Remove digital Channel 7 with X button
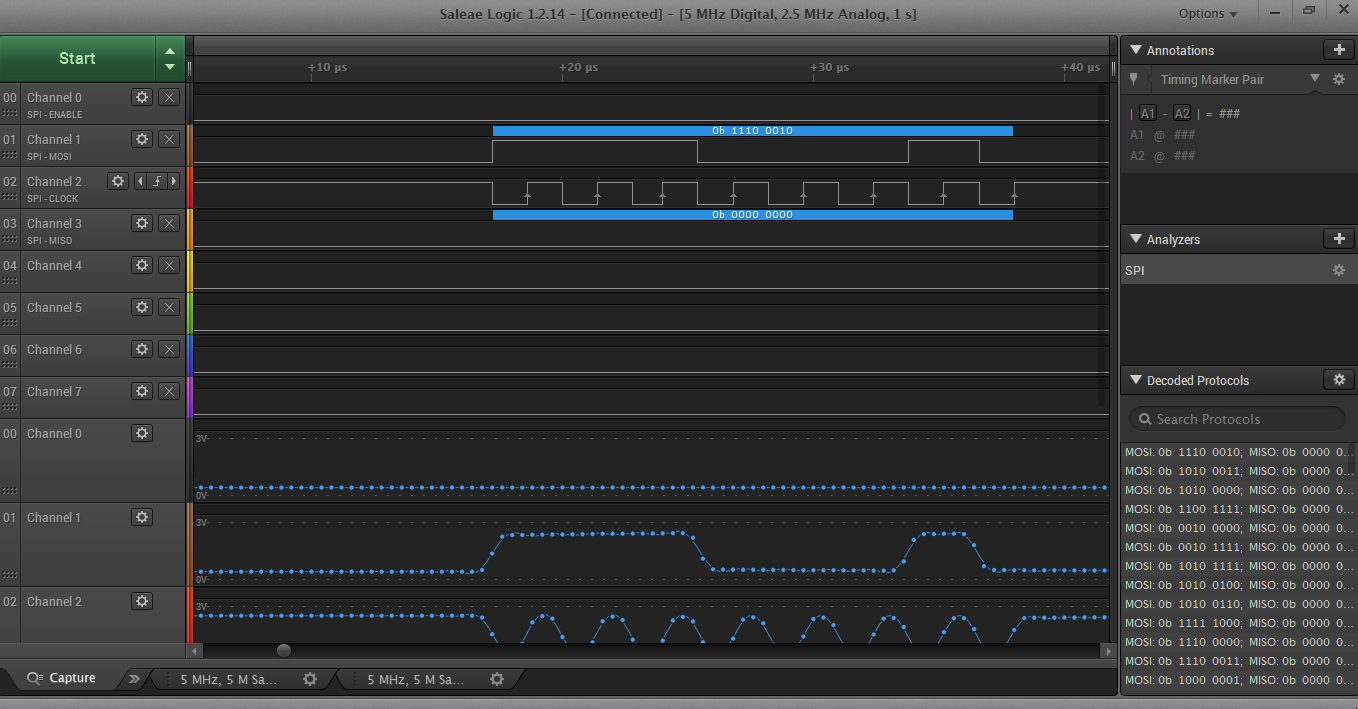The image size is (1358, 709). [x=169, y=391]
